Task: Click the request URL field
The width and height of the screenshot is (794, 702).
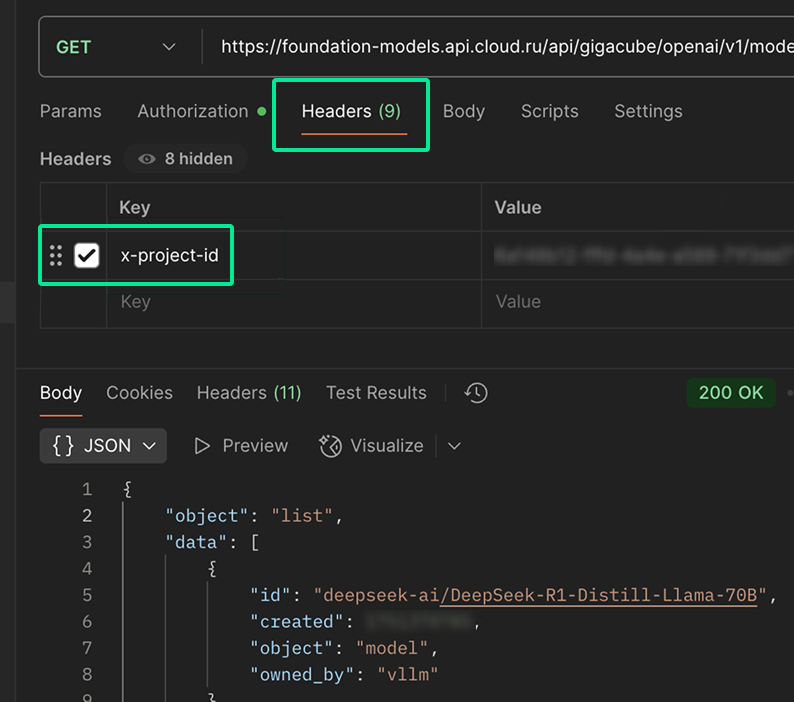Action: [506, 47]
